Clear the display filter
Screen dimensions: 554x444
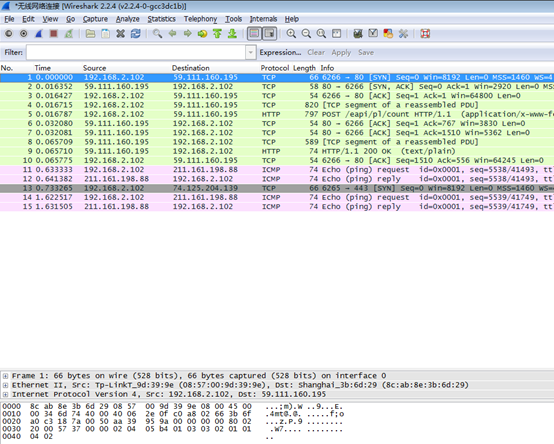[316, 53]
